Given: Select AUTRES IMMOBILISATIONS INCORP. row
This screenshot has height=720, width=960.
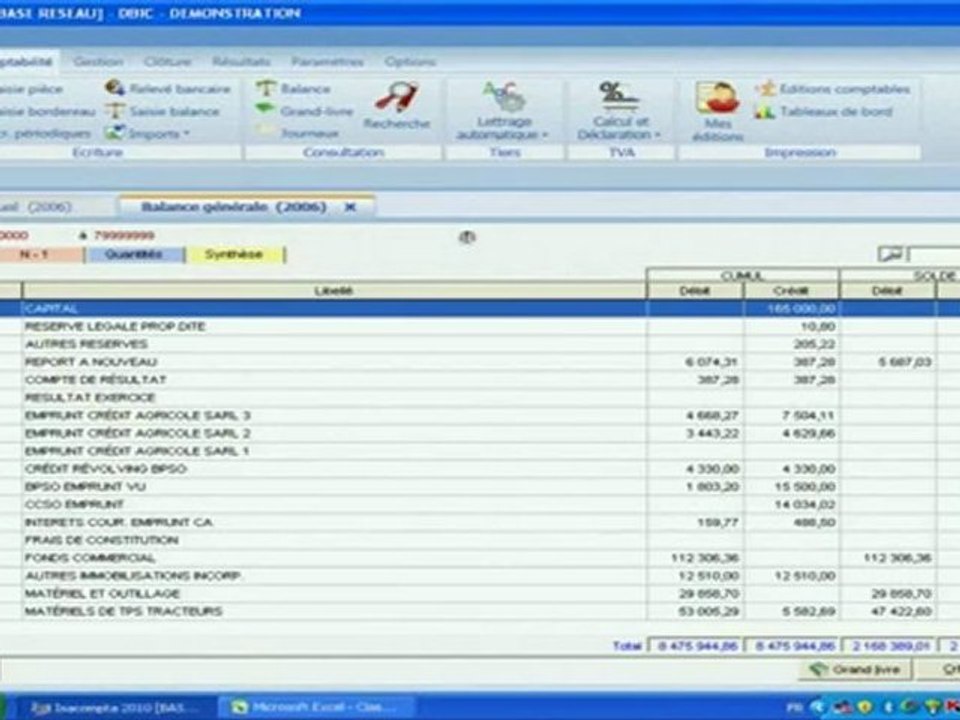Looking at the screenshot, I should click(480, 576).
